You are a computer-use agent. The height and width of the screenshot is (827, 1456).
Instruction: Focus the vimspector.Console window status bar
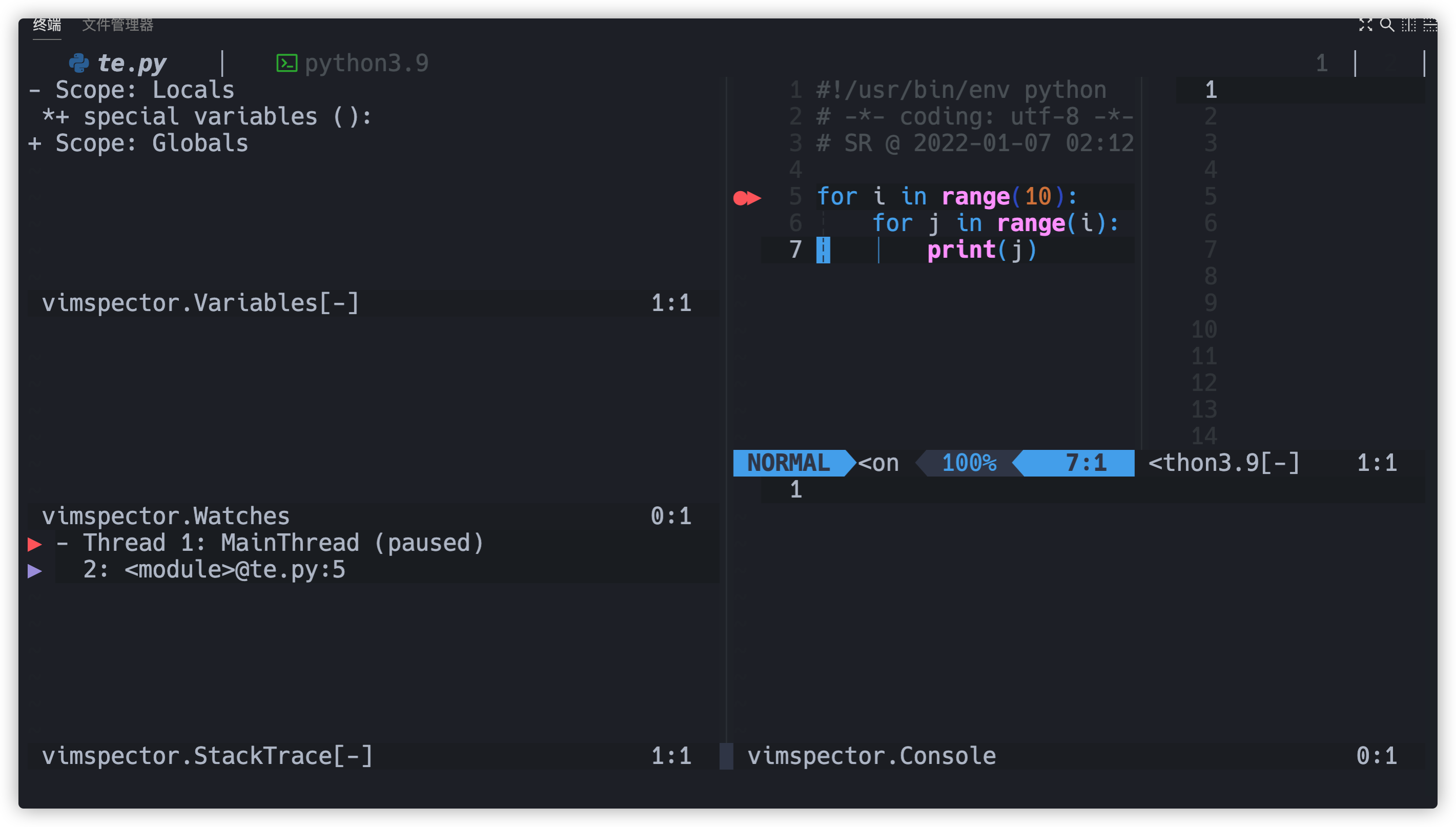pyautogui.click(x=1079, y=756)
